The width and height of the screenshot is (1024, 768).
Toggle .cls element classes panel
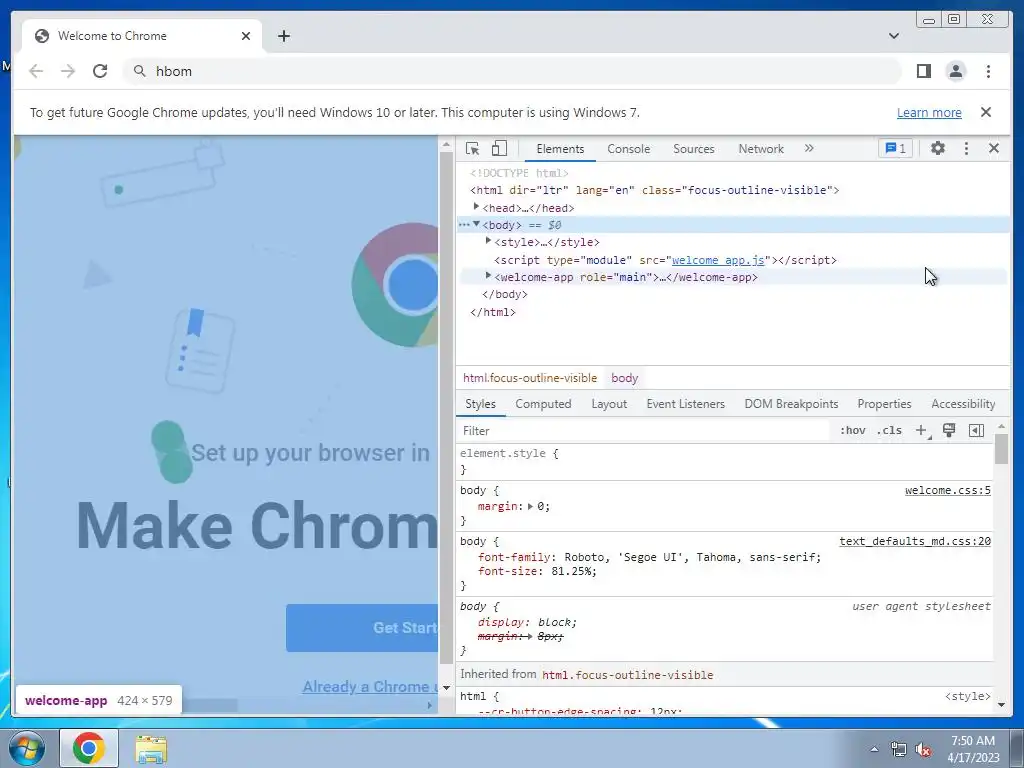(889, 430)
